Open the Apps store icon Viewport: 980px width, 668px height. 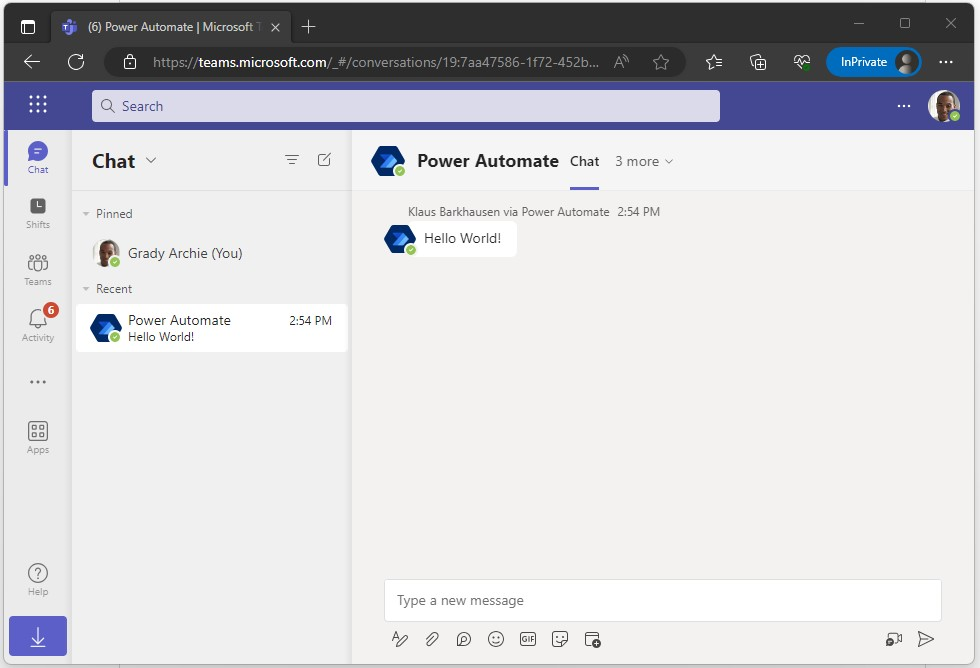click(38, 437)
